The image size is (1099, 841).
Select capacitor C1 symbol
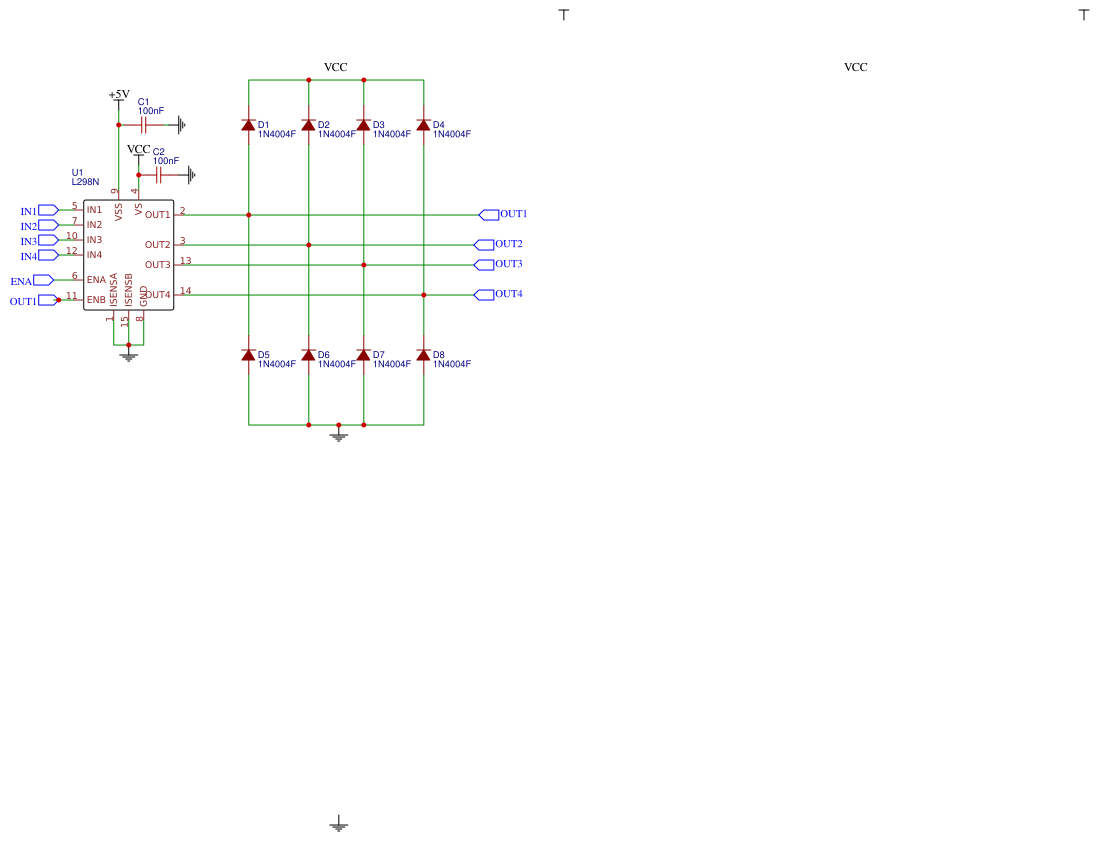[x=144, y=125]
